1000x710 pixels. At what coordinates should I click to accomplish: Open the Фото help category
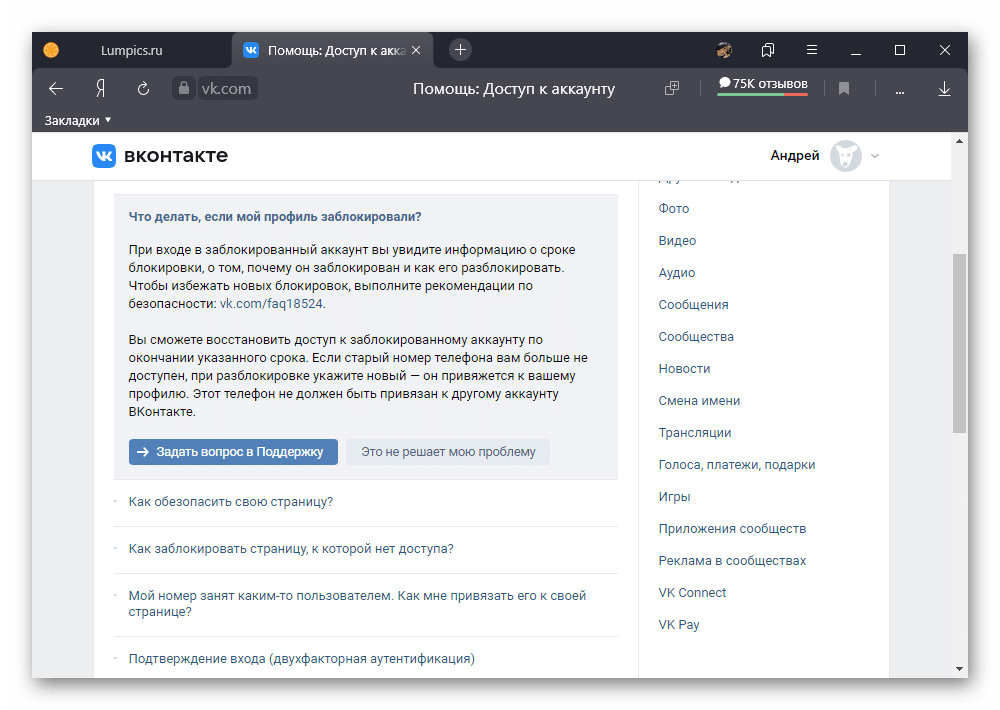click(x=673, y=209)
